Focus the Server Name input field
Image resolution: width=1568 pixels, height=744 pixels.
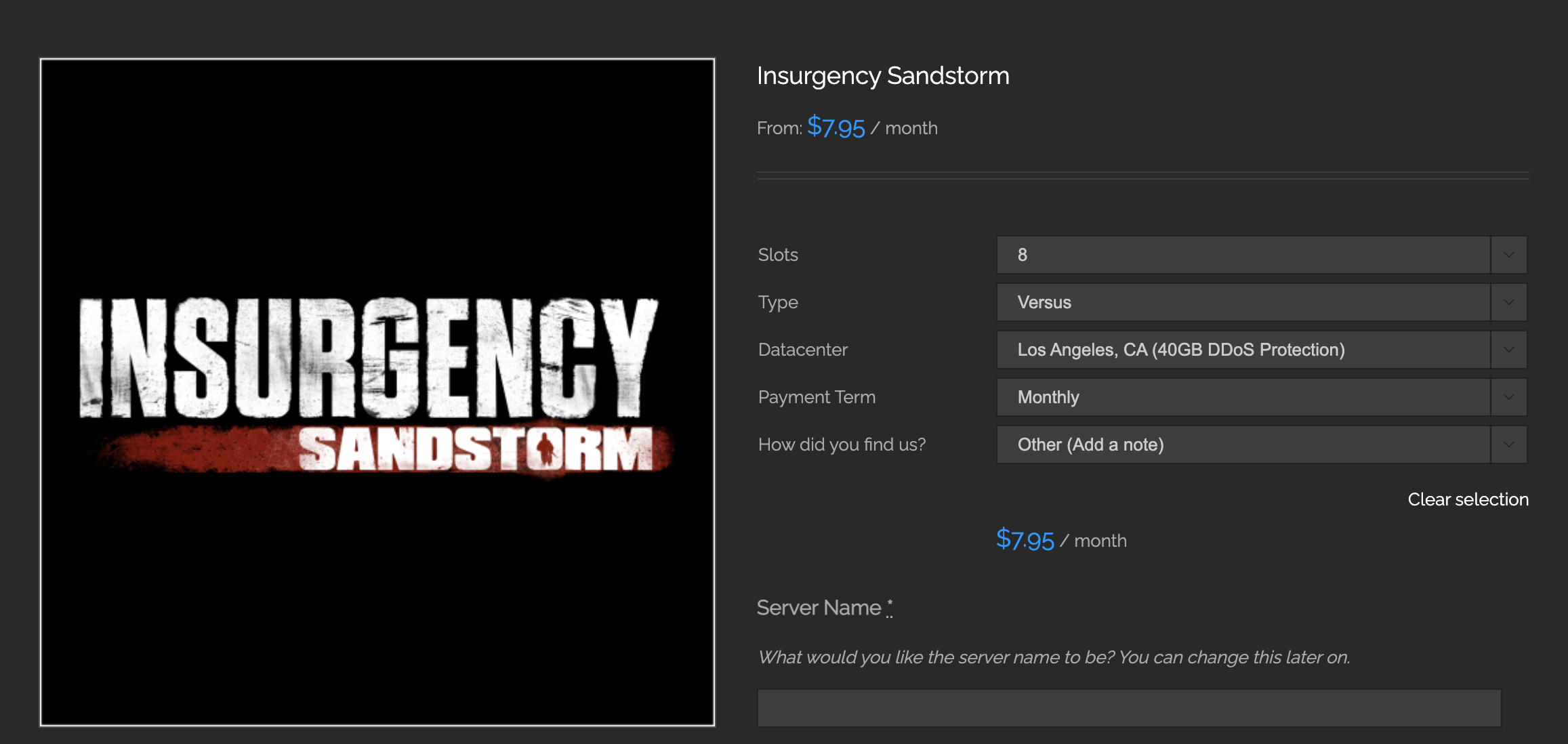pos(1129,708)
